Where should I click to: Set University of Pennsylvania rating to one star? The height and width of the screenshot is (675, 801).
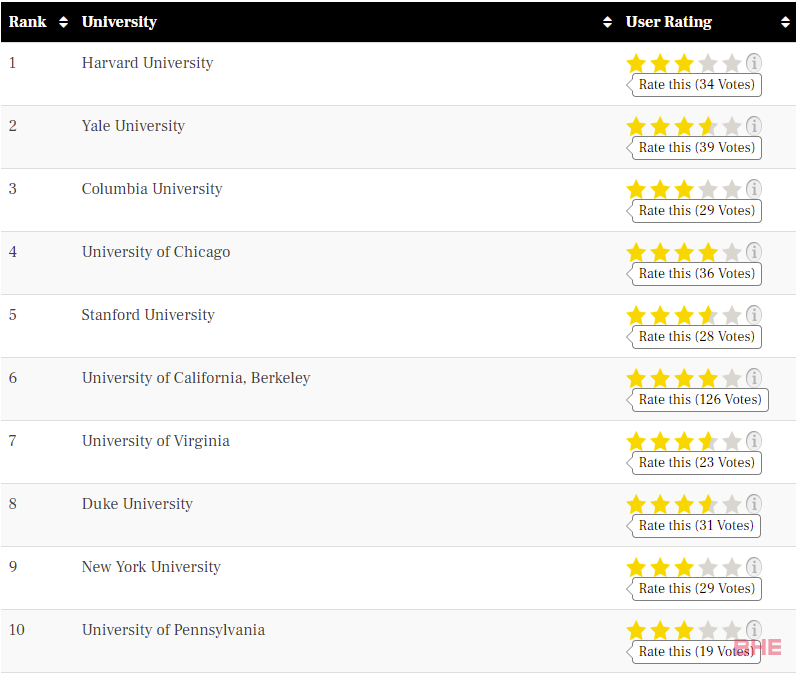tap(637, 630)
